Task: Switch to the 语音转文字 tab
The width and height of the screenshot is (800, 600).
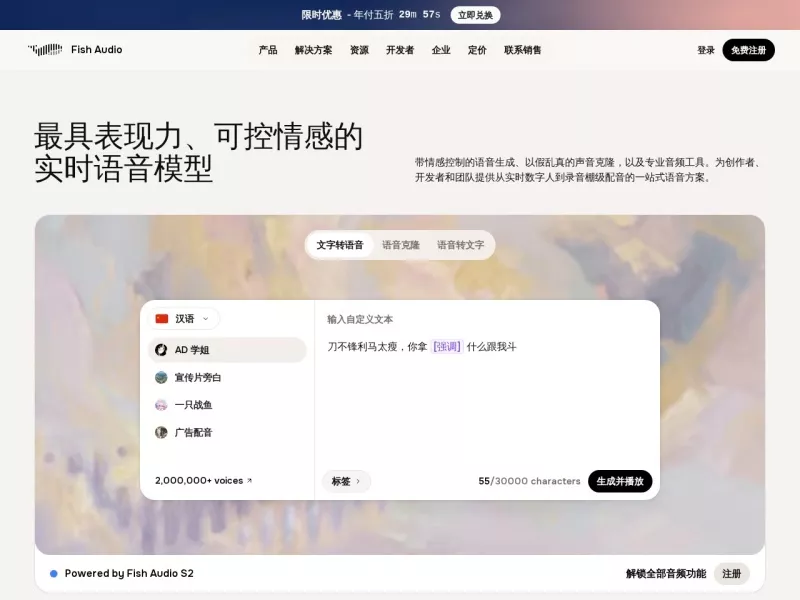Action: click(x=460, y=245)
